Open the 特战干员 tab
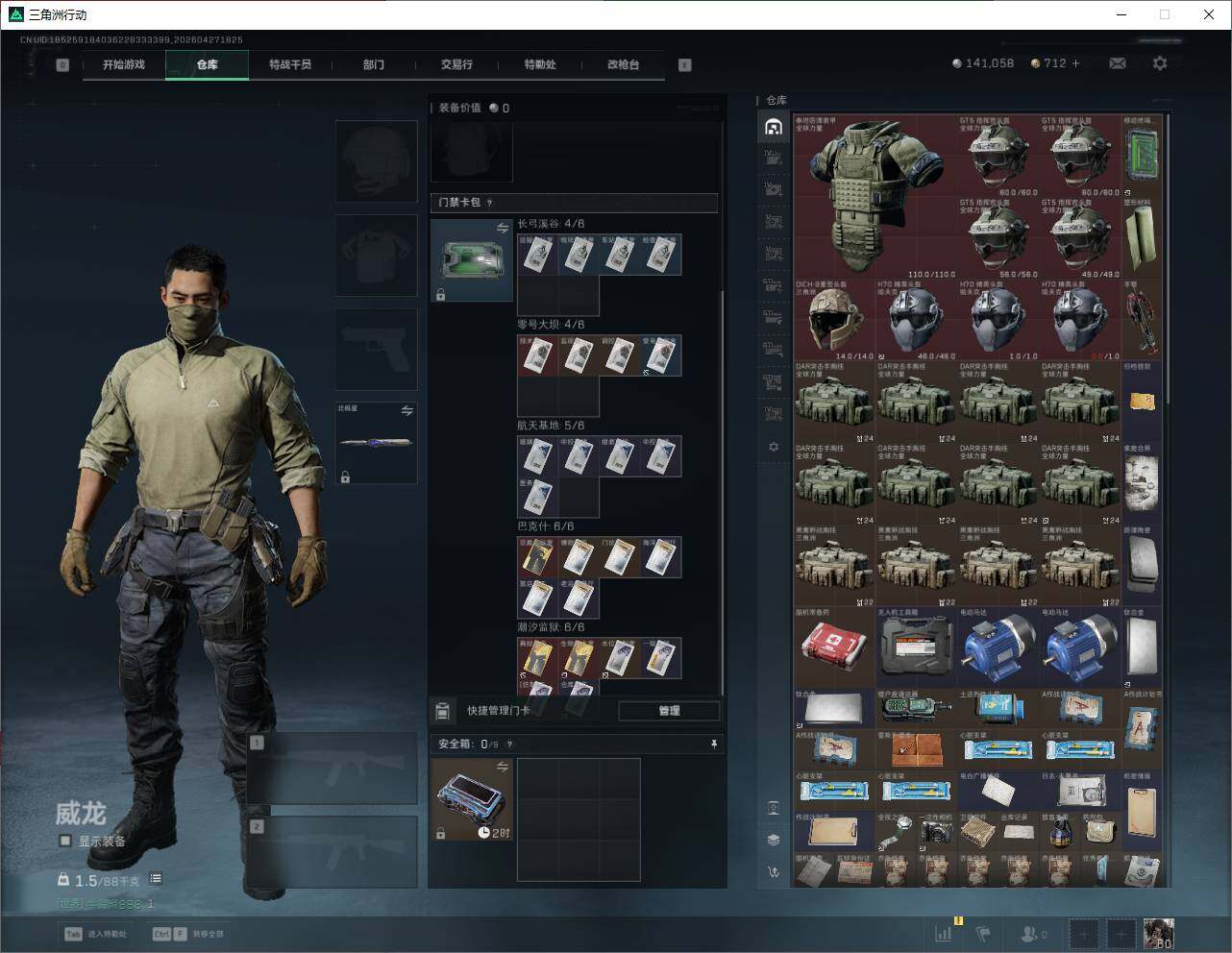This screenshot has height=953, width=1232. (x=290, y=64)
